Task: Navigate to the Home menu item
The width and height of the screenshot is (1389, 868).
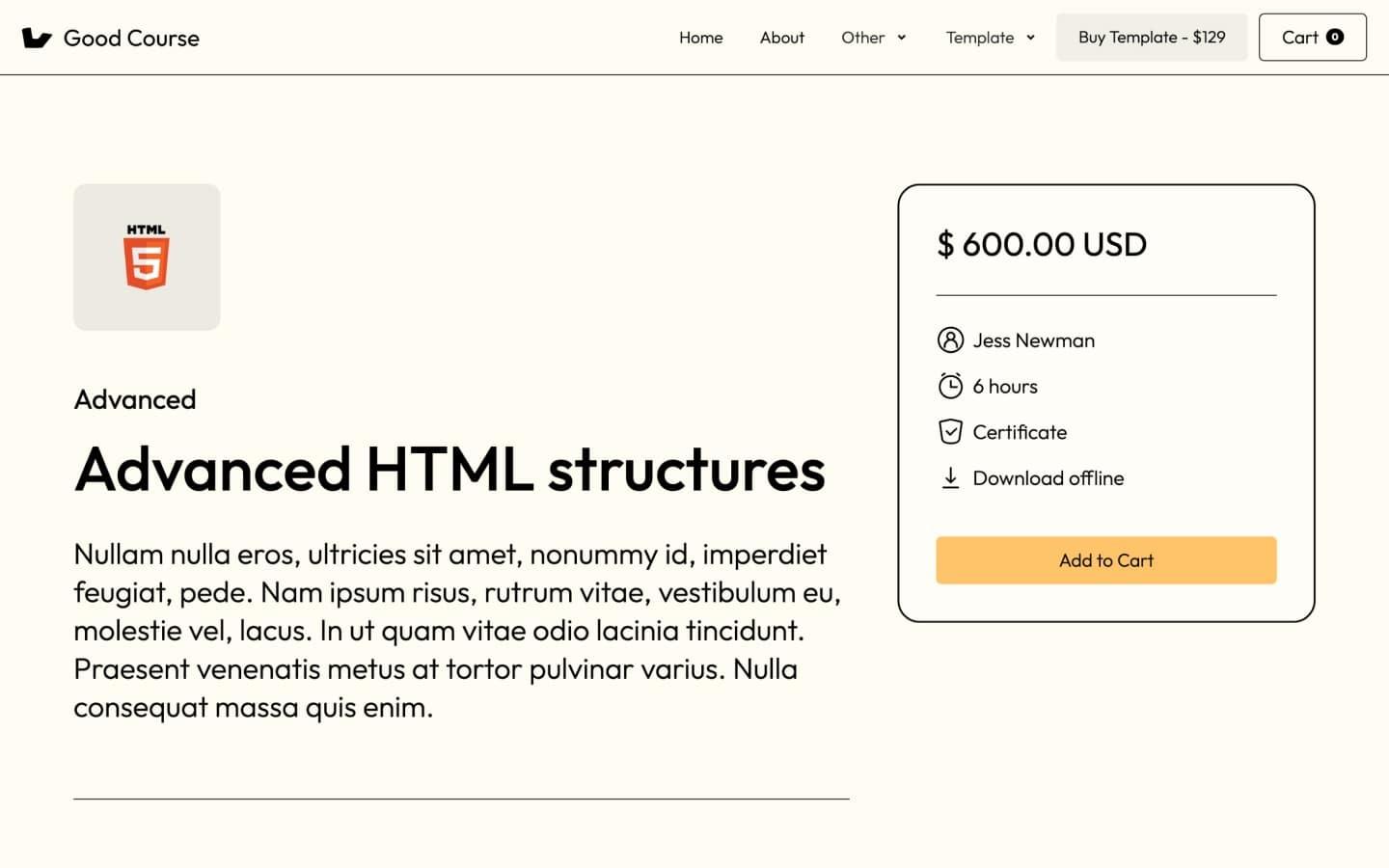Action: click(700, 38)
